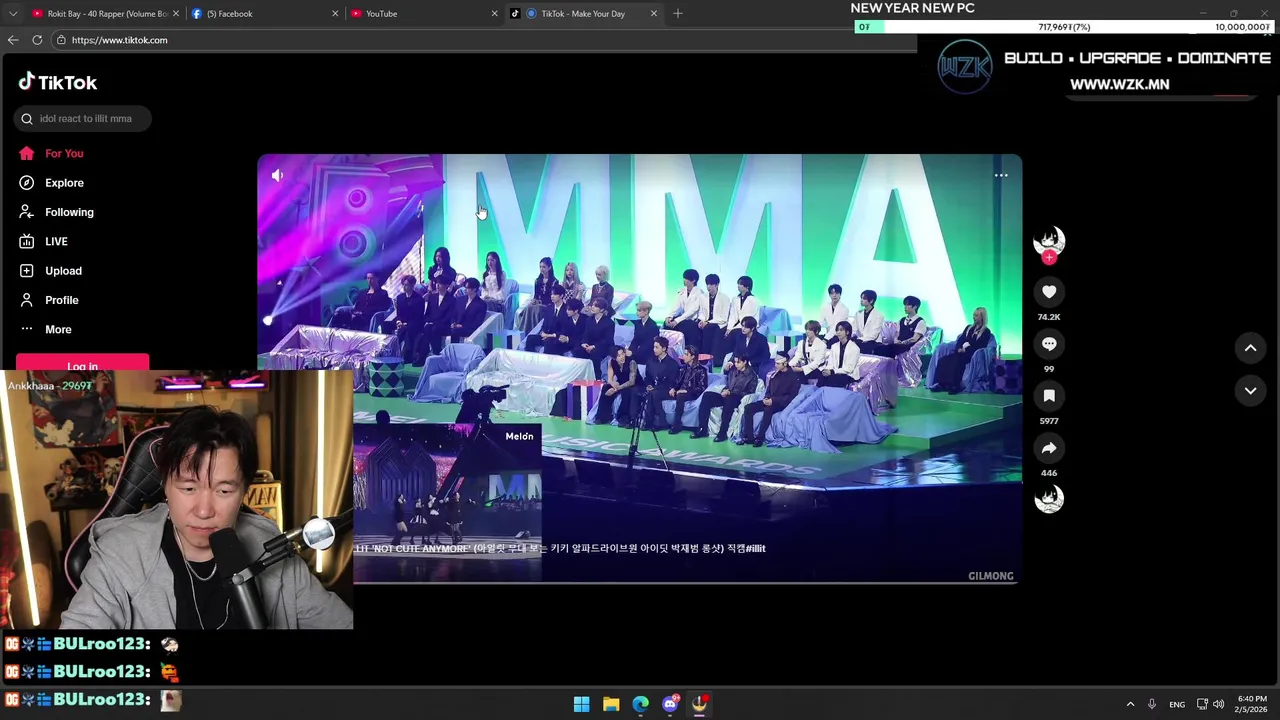Open the browser tab list dropdown
This screenshot has height=720, width=1280.
(12, 13)
